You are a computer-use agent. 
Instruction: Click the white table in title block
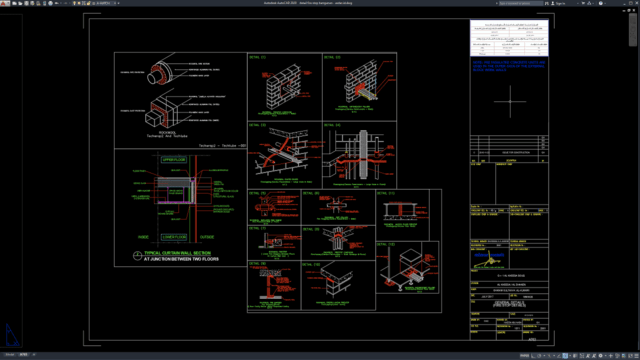click(x=509, y=38)
